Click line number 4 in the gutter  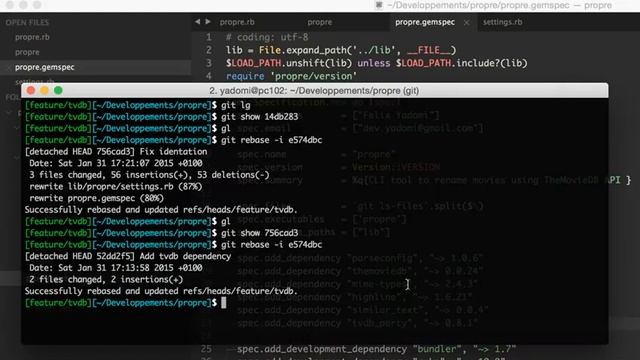pyautogui.click(x=209, y=76)
